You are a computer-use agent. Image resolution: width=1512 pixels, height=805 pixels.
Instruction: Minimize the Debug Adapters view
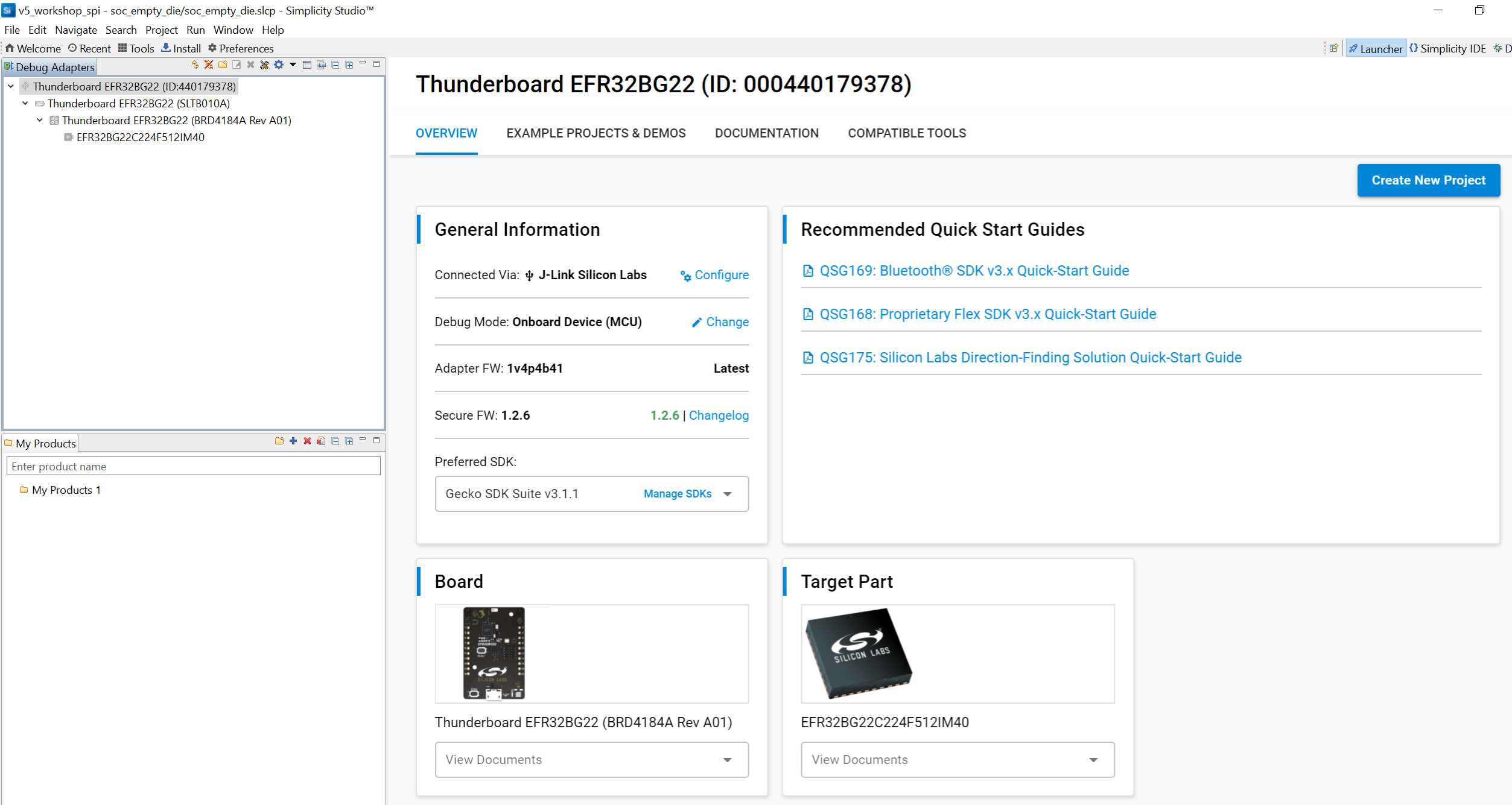363,63
